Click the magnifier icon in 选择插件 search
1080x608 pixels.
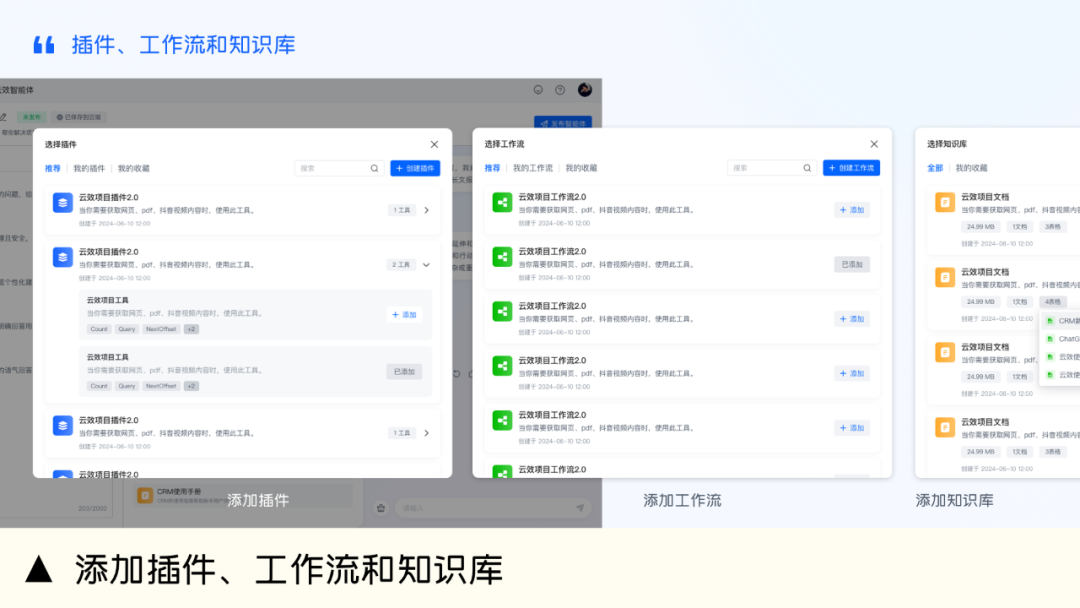coord(374,169)
